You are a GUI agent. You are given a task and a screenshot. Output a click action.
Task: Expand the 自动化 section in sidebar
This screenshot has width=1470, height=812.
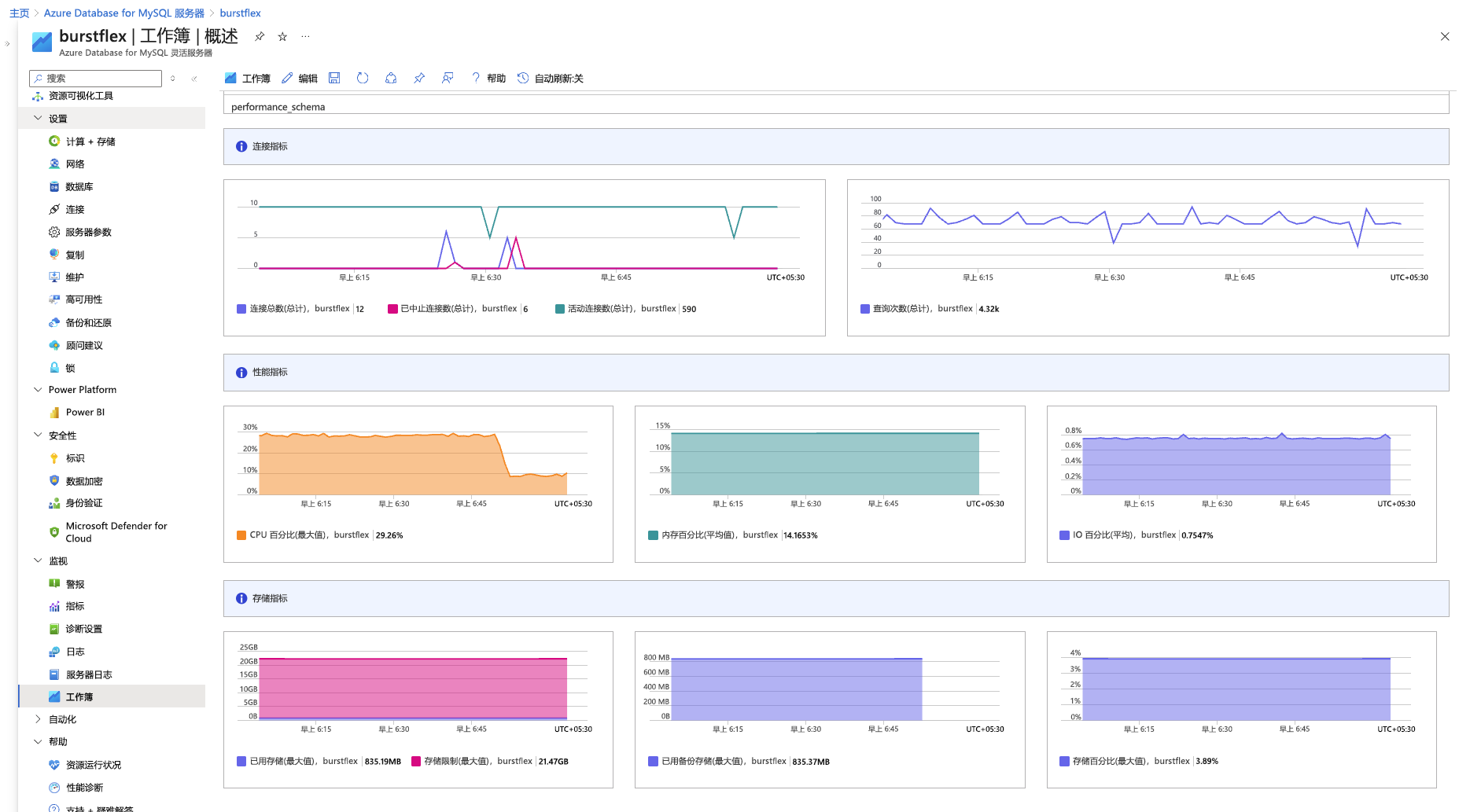pos(38,719)
